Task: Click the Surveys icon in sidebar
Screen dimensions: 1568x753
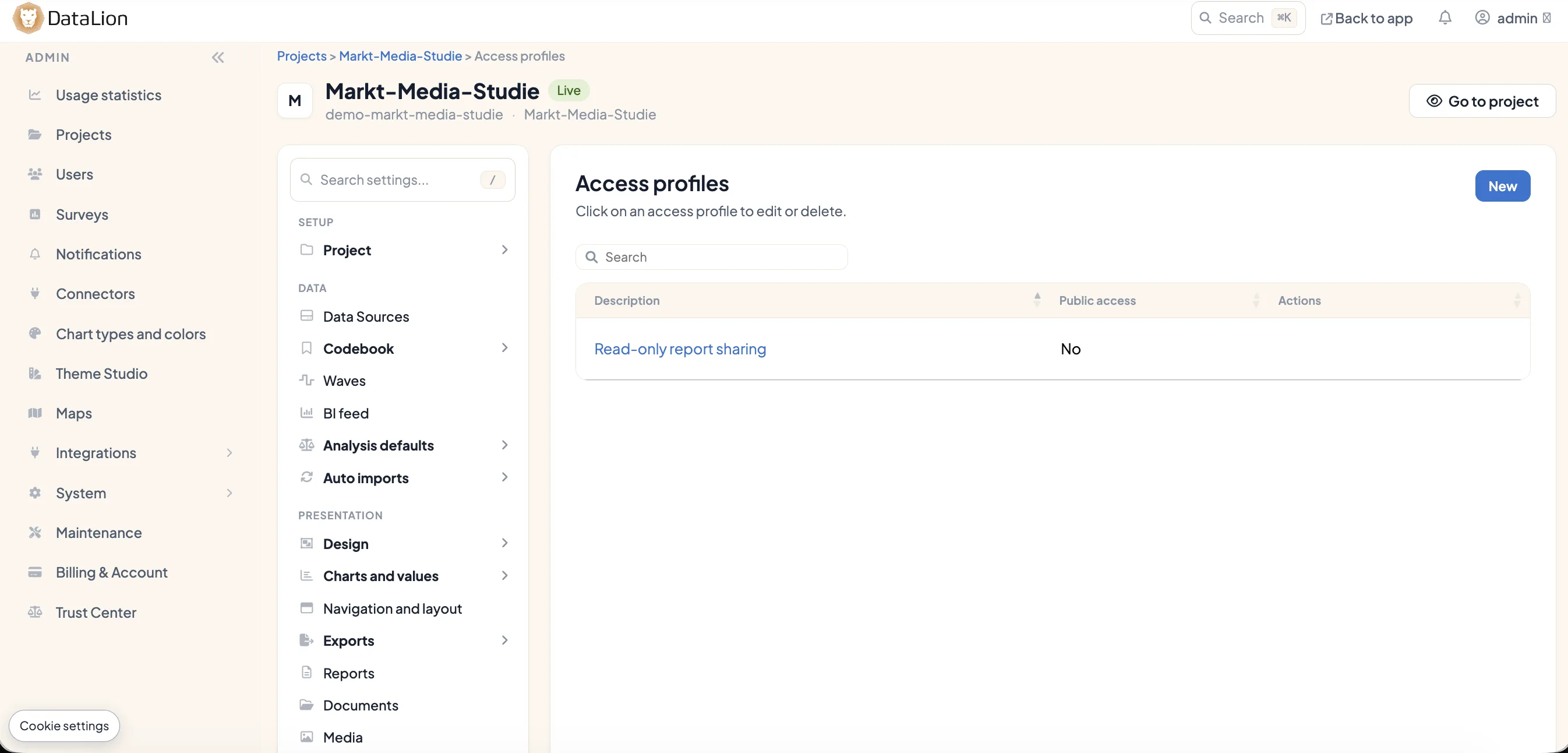Action: tap(35, 214)
